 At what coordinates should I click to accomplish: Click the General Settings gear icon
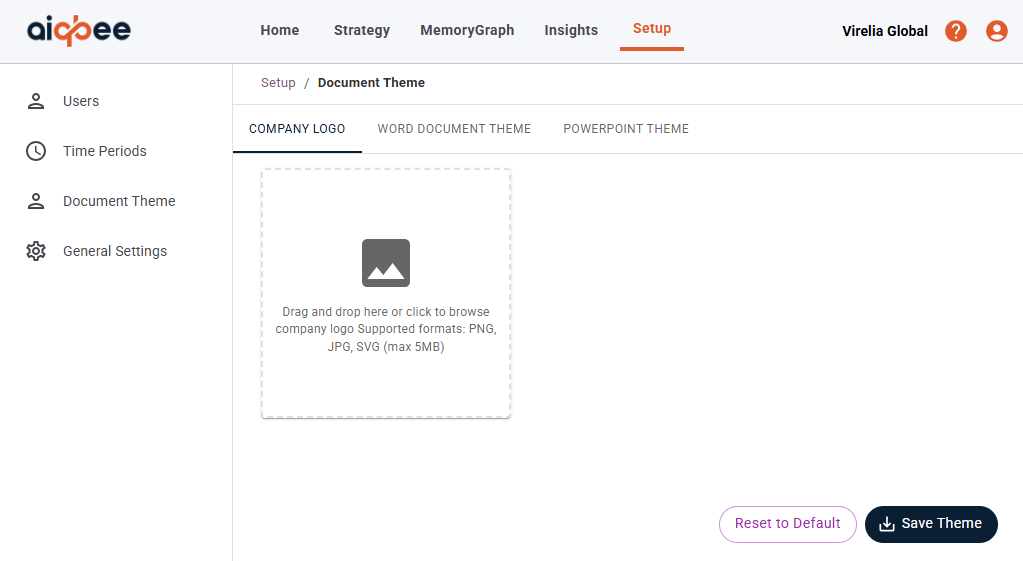click(36, 251)
